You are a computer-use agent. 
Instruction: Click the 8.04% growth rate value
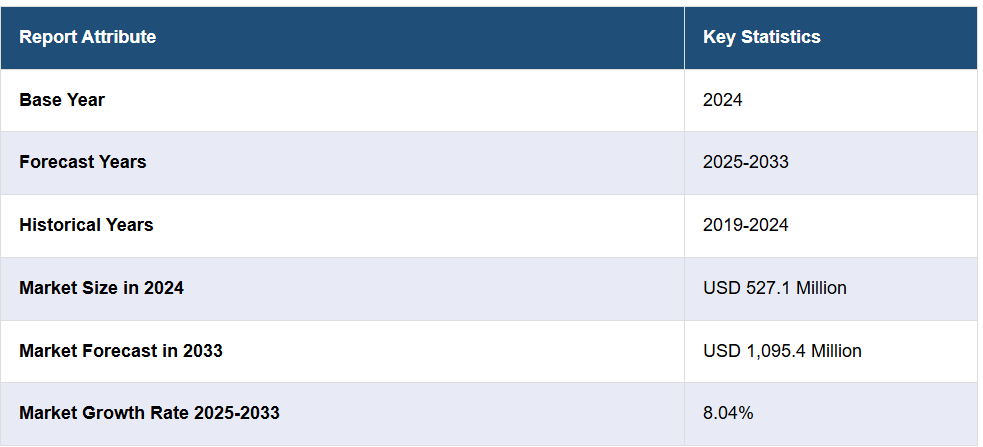point(728,413)
